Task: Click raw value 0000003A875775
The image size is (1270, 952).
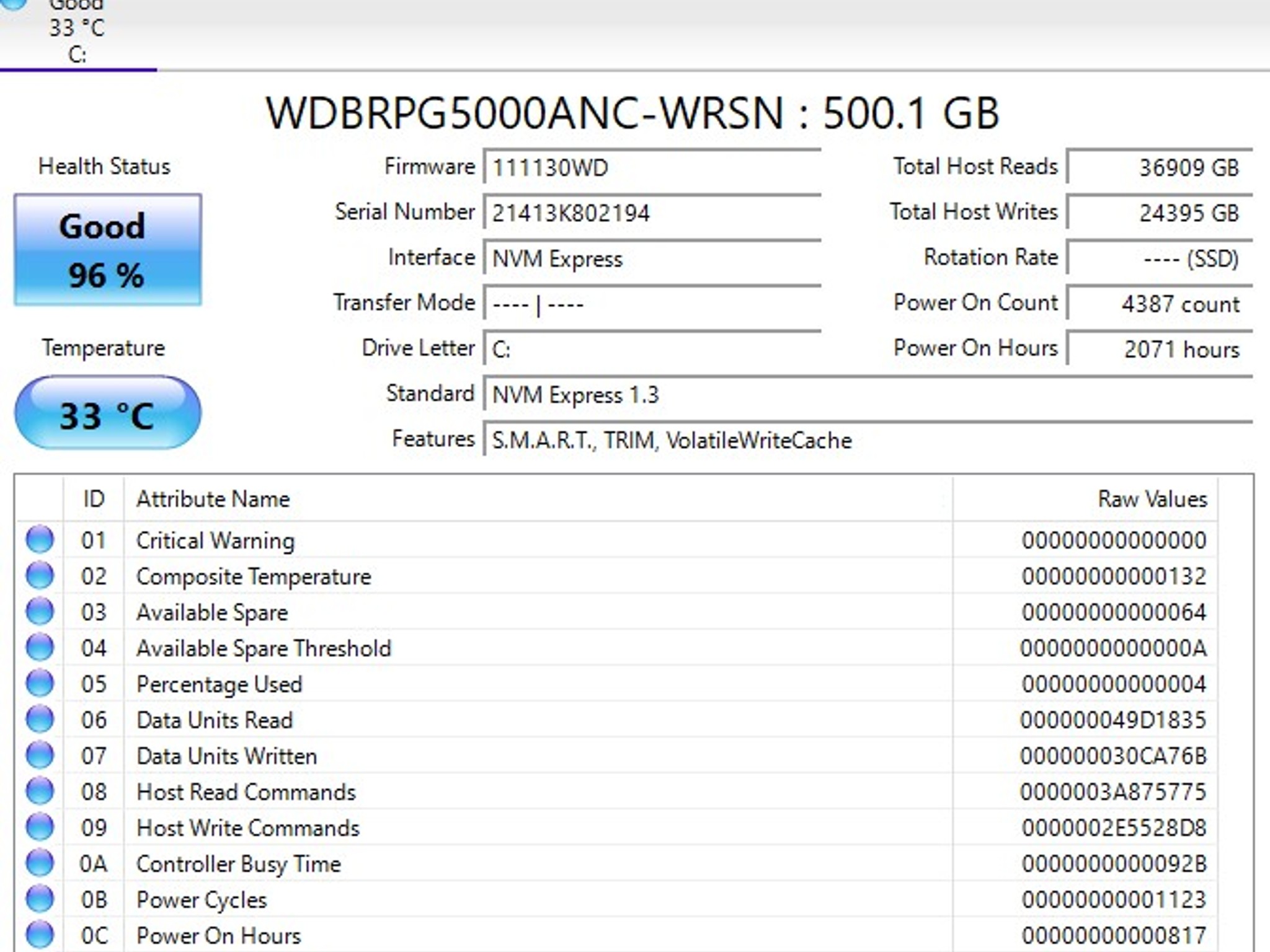Action: 1114,792
